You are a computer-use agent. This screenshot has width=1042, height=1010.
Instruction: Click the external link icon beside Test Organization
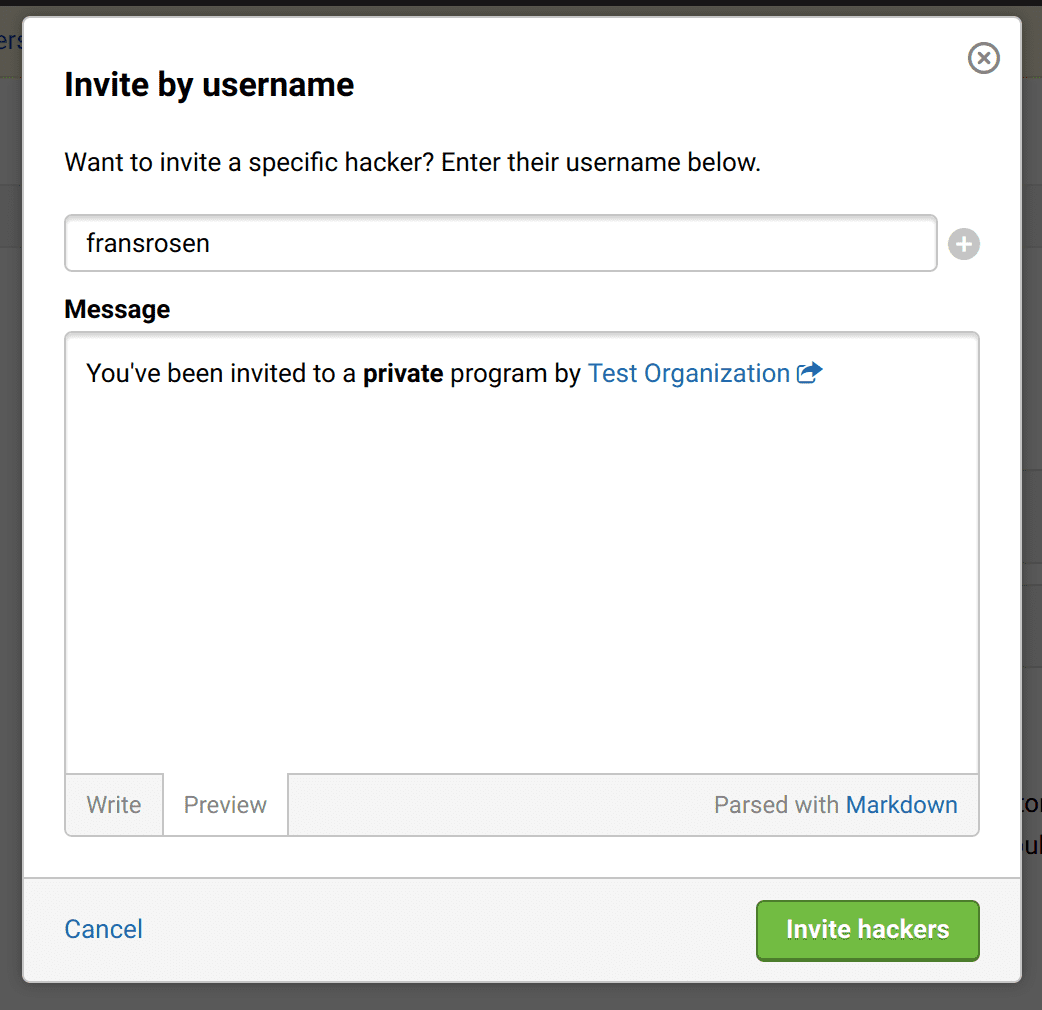[809, 374]
